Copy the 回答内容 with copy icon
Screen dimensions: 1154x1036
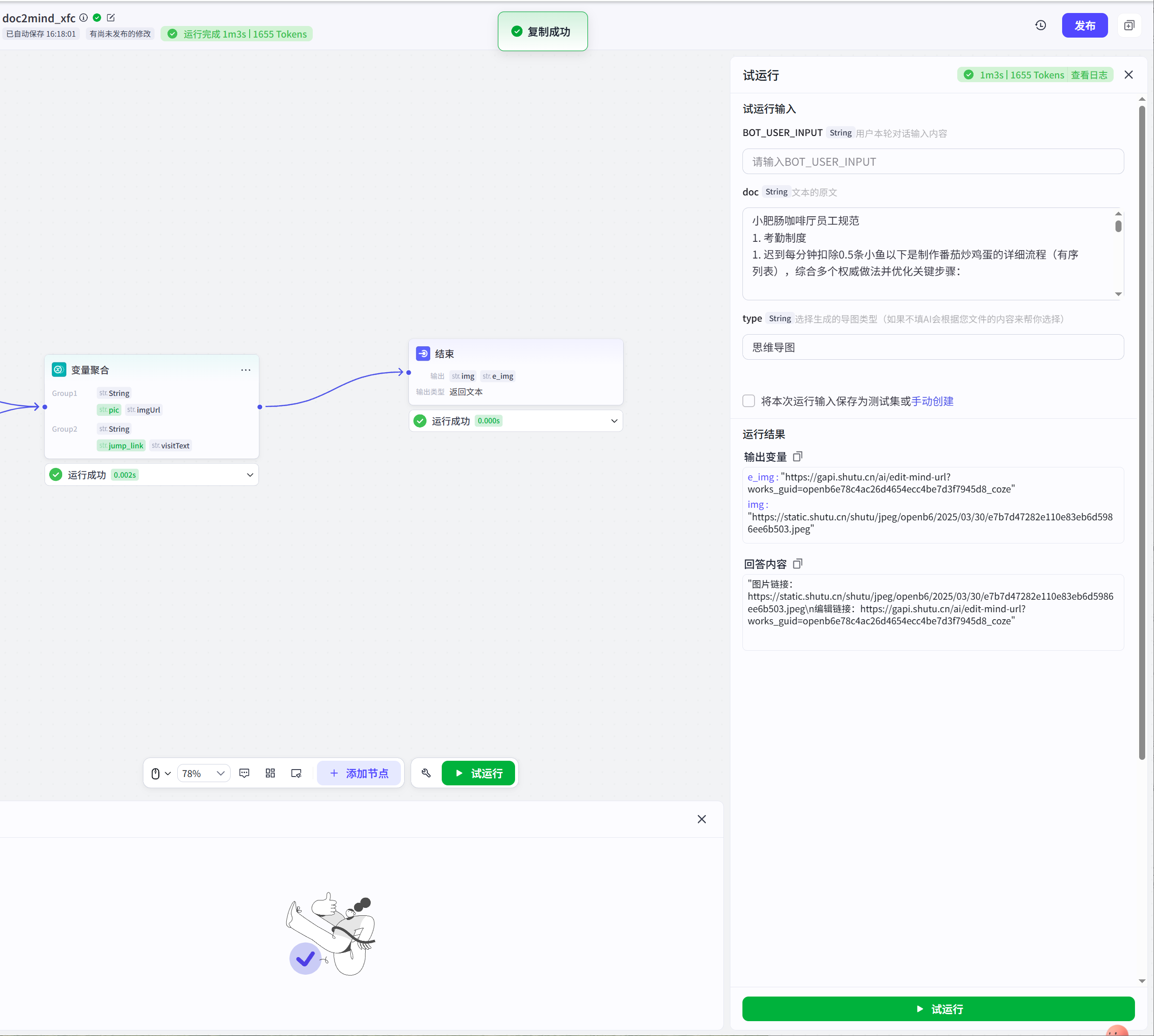tap(797, 563)
